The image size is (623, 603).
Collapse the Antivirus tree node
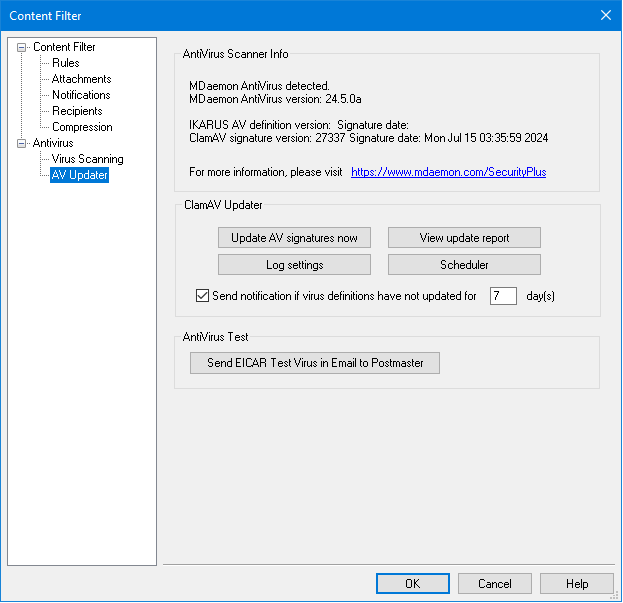coord(22,143)
